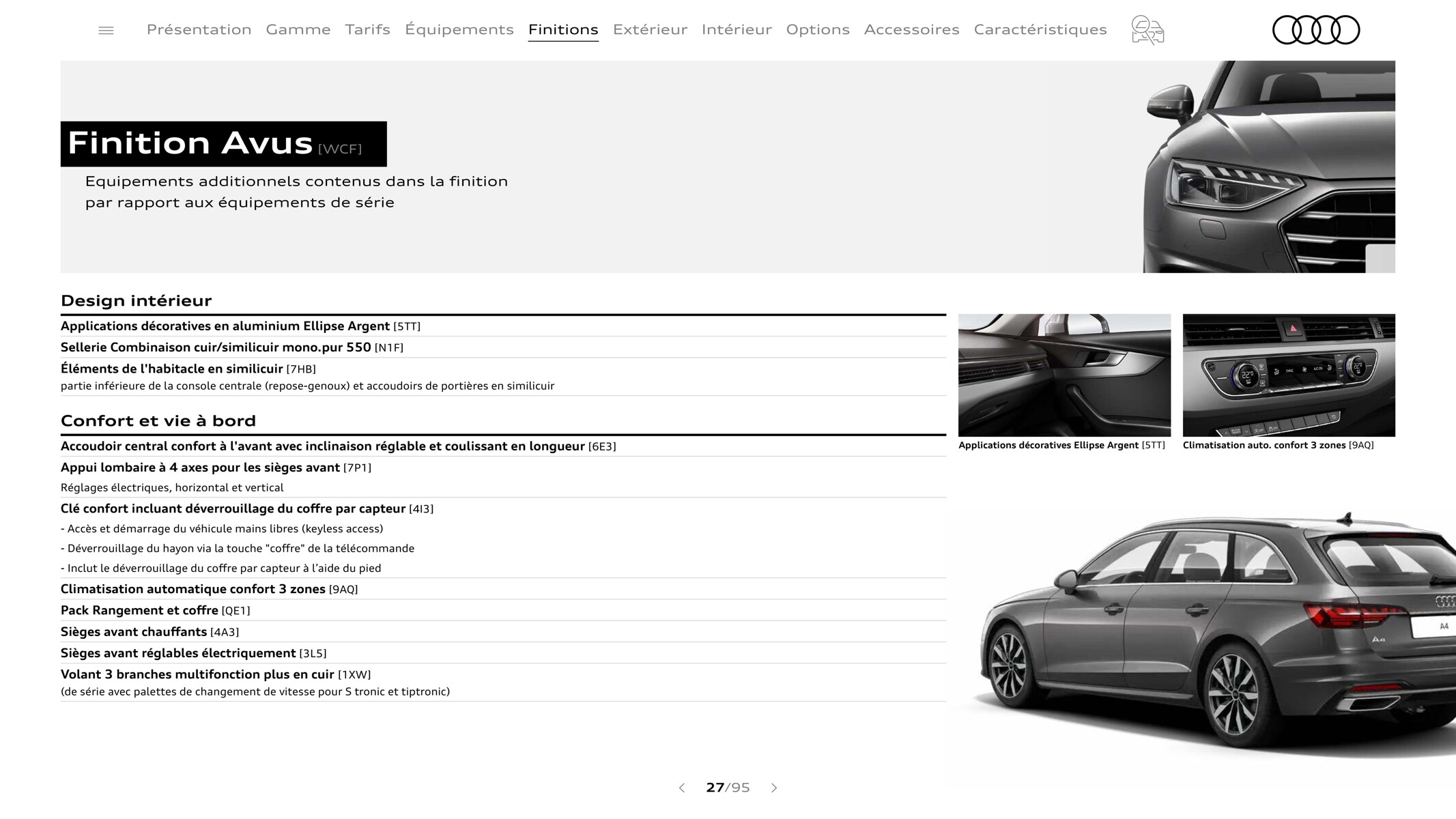Viewport: 1456px width, 819px height.
Task: Select the Finitions tab
Action: 563,29
